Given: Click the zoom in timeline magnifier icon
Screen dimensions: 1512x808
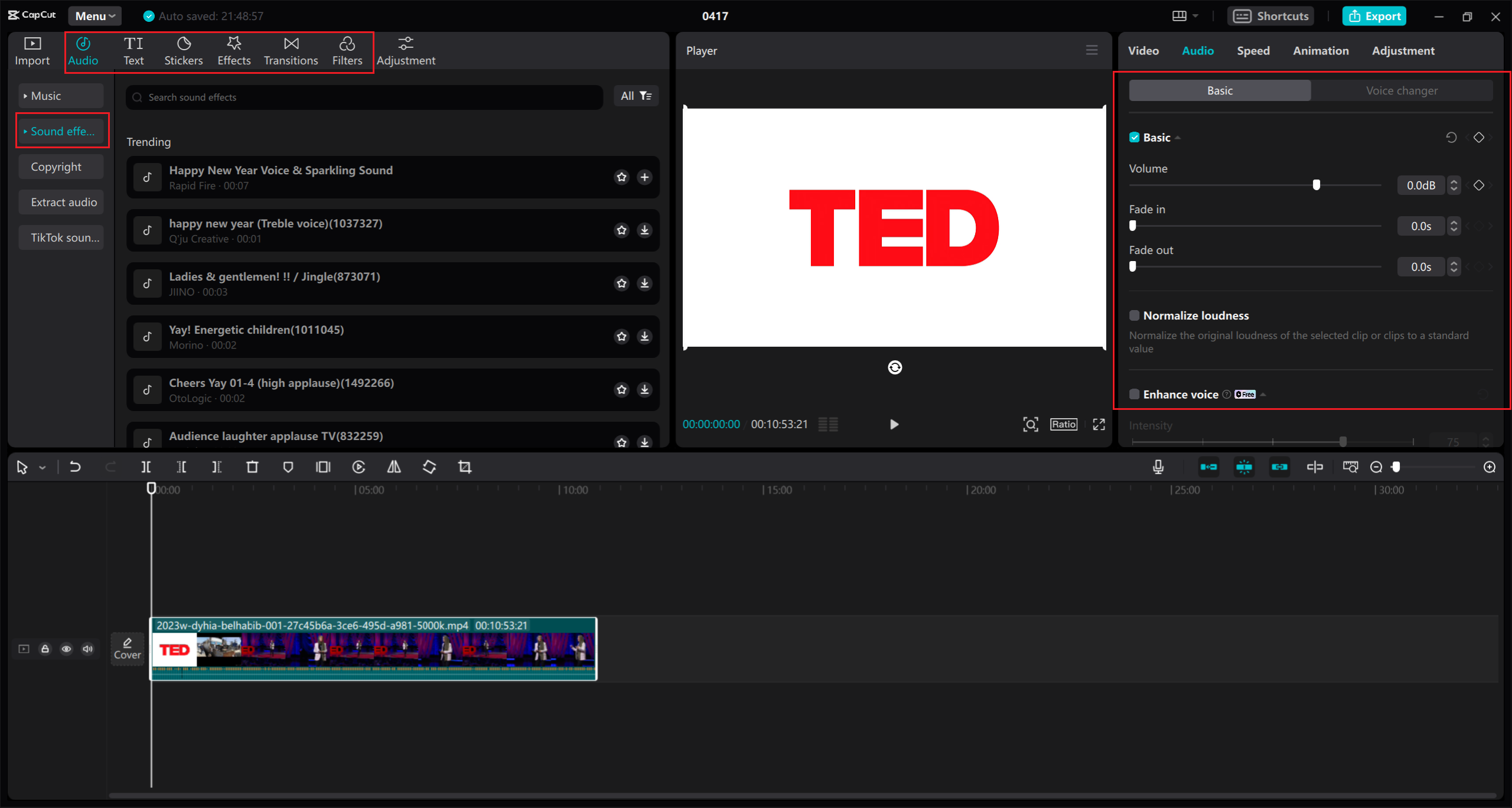Looking at the screenshot, I should pyautogui.click(x=1490, y=467).
